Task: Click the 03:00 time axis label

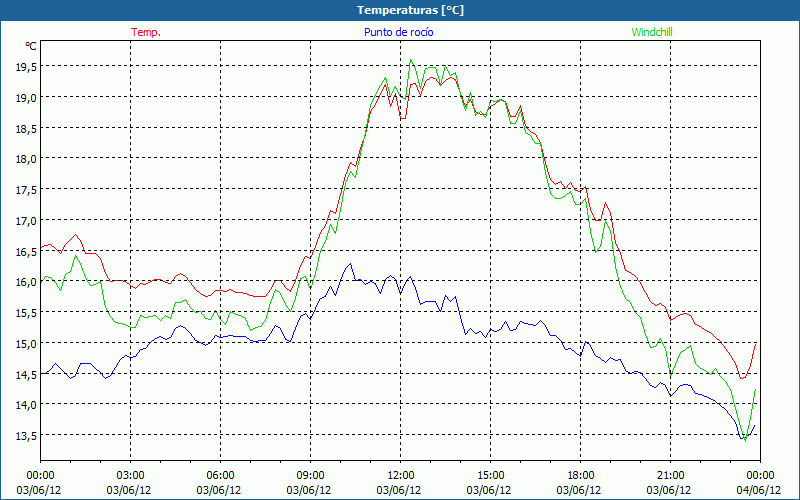Action: 131,476
